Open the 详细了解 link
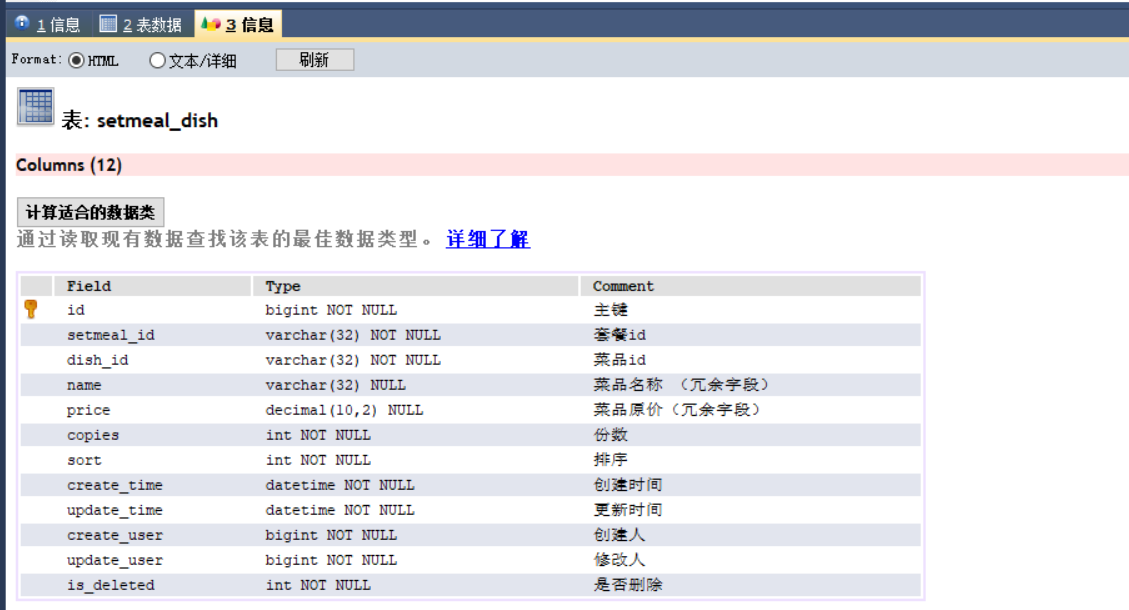Viewport: 1129px width, 610px height. click(488, 239)
